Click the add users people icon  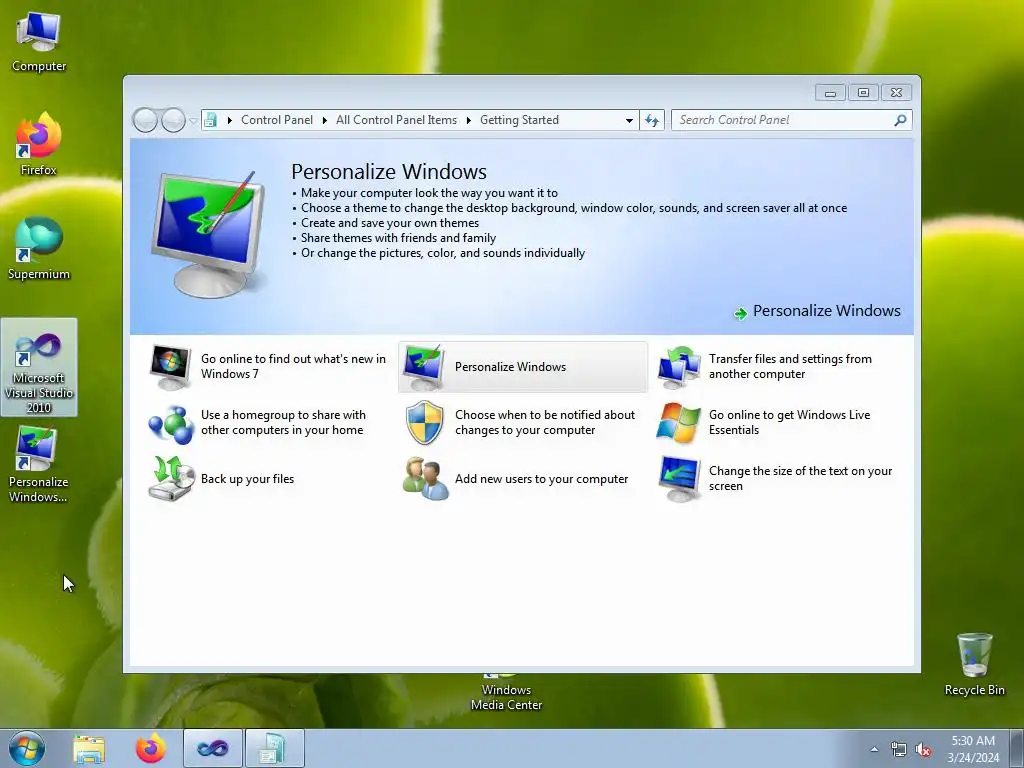[425, 479]
